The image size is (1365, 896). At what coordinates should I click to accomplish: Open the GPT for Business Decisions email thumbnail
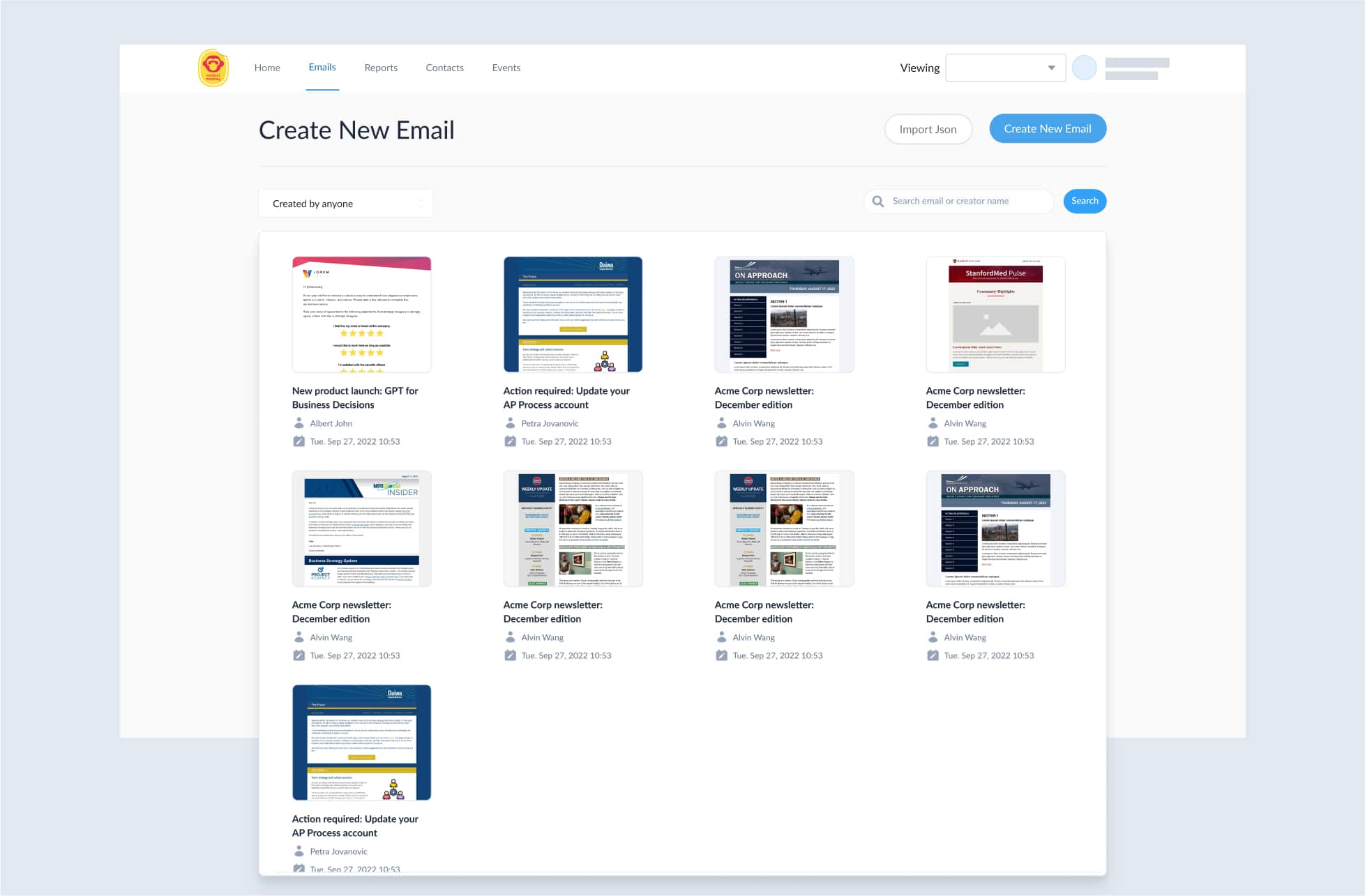click(362, 314)
